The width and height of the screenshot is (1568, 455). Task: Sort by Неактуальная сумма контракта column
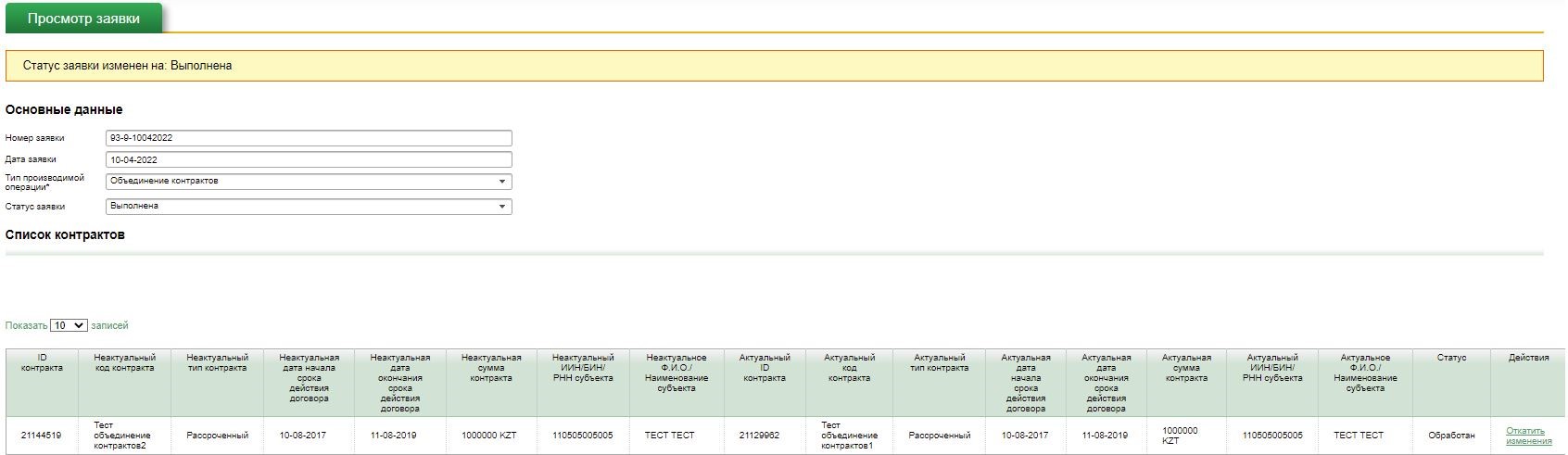[491, 368]
